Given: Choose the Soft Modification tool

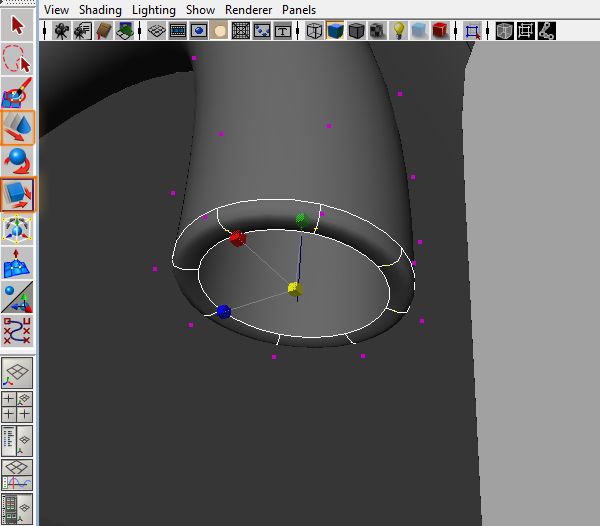Looking at the screenshot, I should [17, 263].
